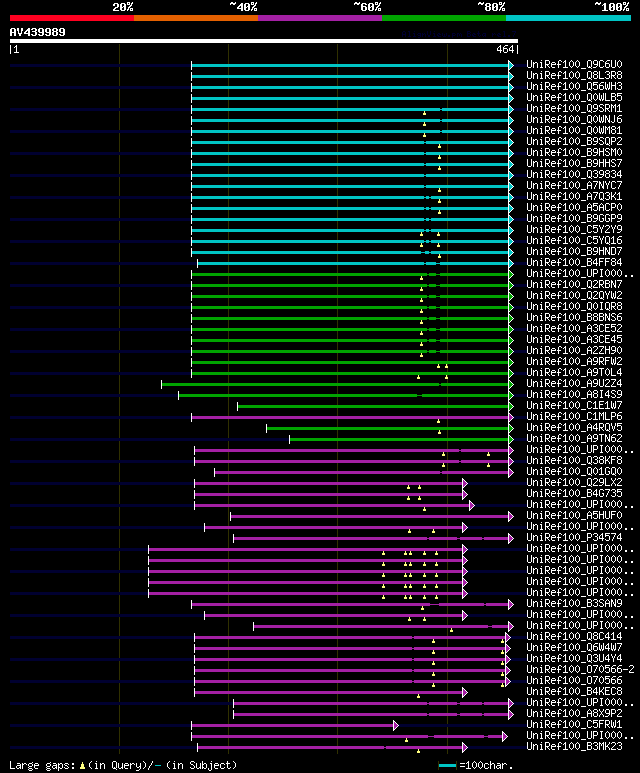This screenshot has width=640, height=773.
Task: Select the UniRef100_B9SQP2 label
Action: click(574, 141)
